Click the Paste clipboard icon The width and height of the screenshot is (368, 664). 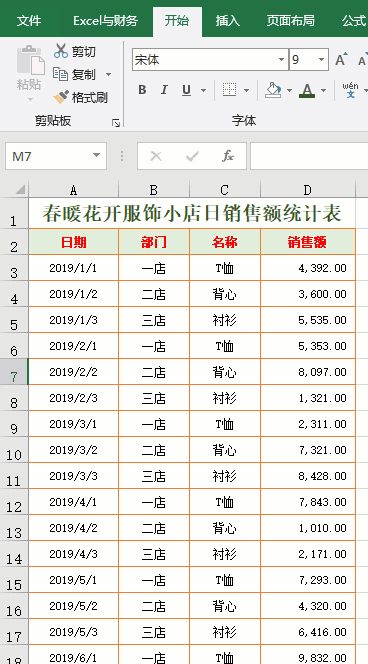(30, 60)
